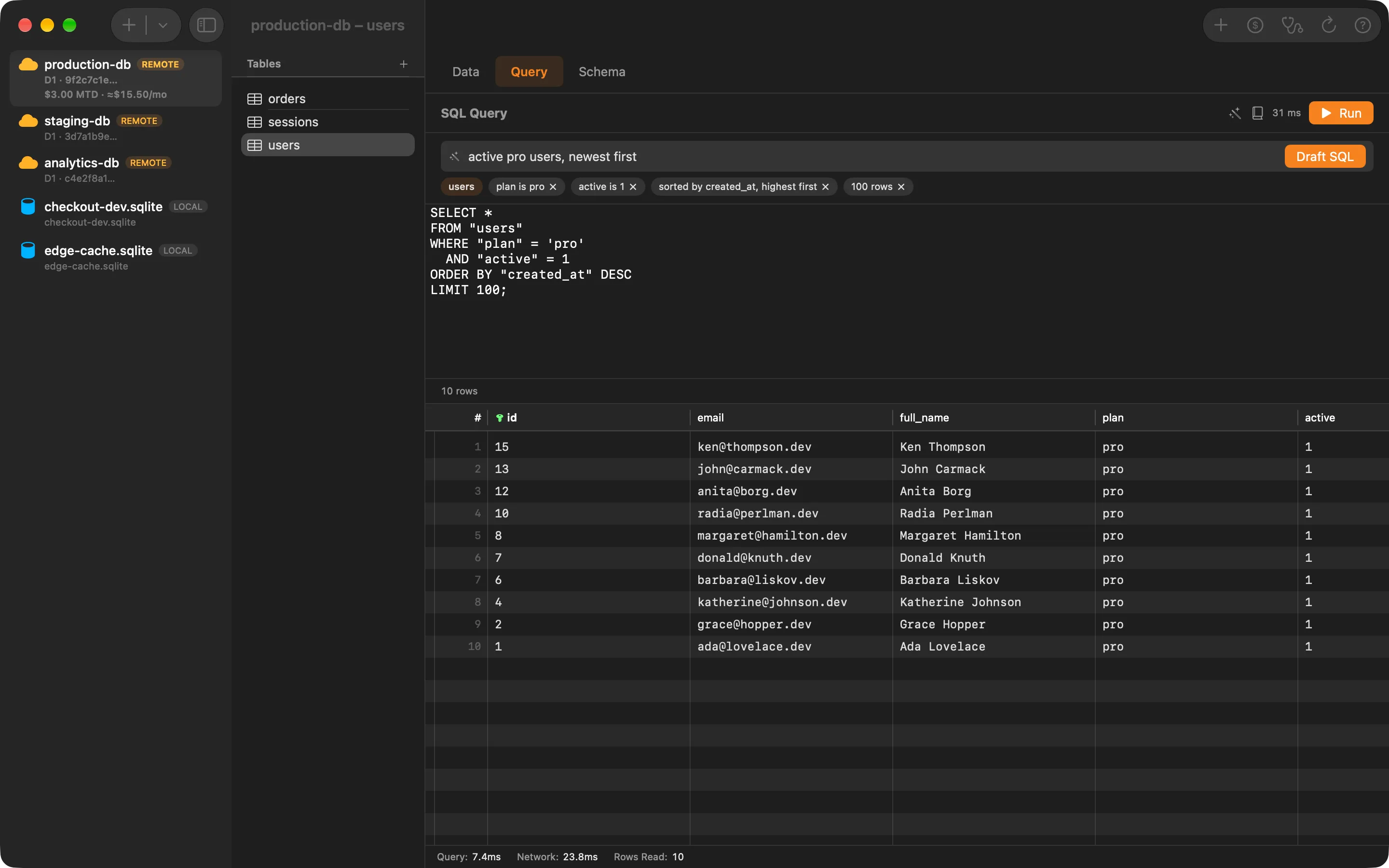The image size is (1389, 868).
Task: Switch to the Data tab
Action: coord(465,72)
